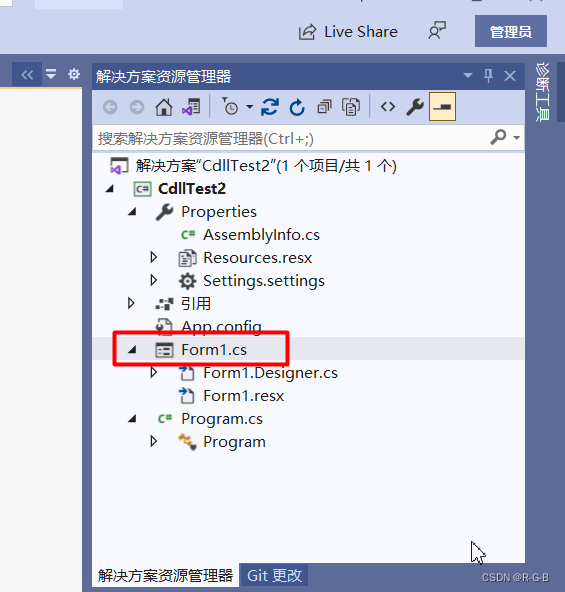Click the references icon beside 引用
The width and height of the screenshot is (565, 592).
[x=164, y=304]
